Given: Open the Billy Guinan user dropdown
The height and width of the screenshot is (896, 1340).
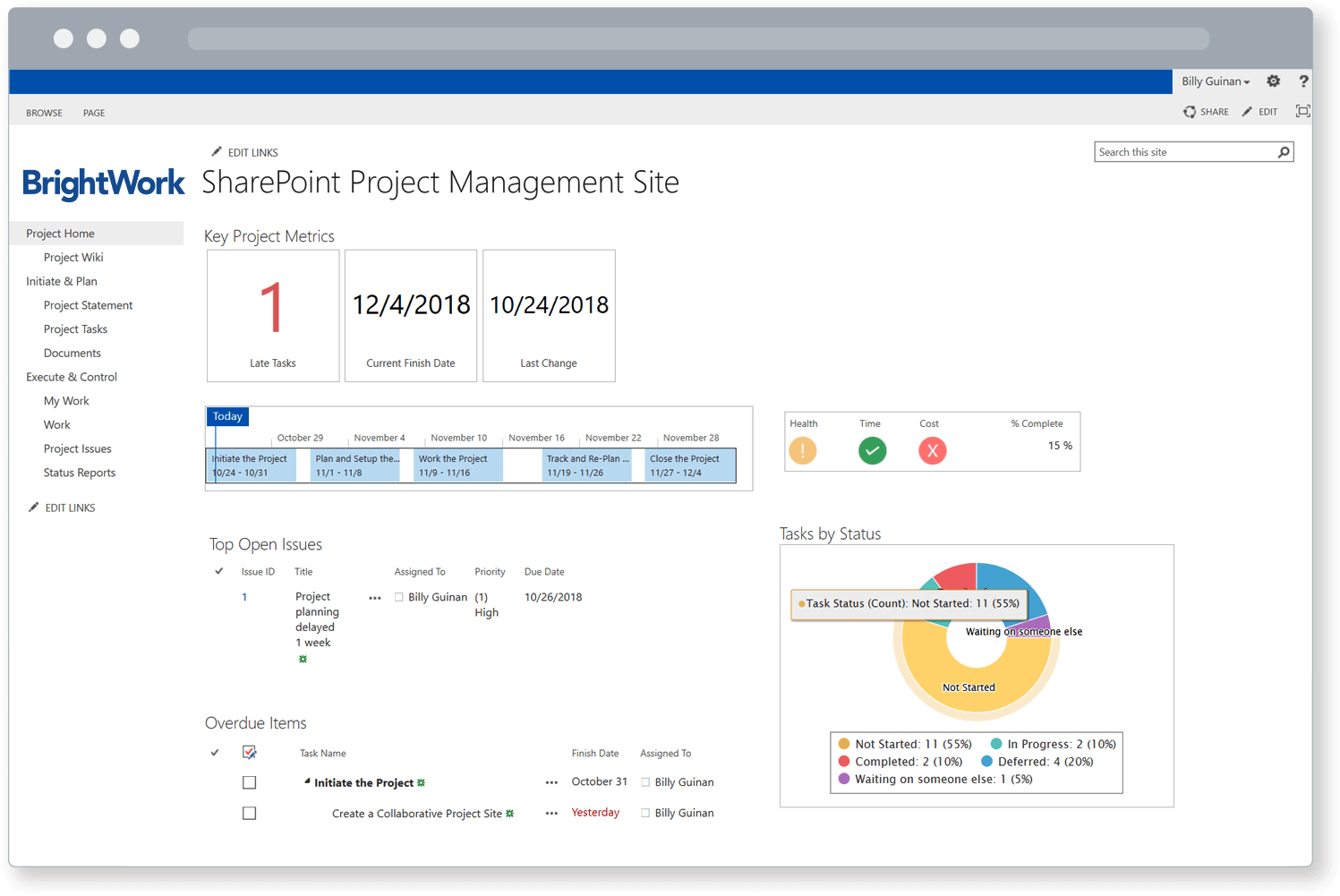Looking at the screenshot, I should (1216, 81).
